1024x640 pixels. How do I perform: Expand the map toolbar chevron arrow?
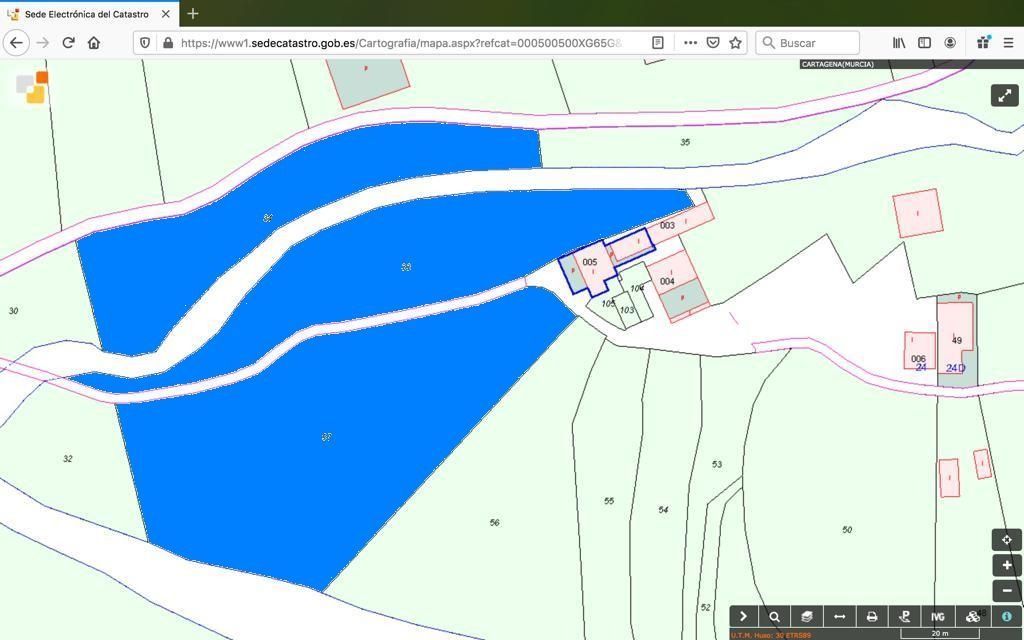pos(743,617)
